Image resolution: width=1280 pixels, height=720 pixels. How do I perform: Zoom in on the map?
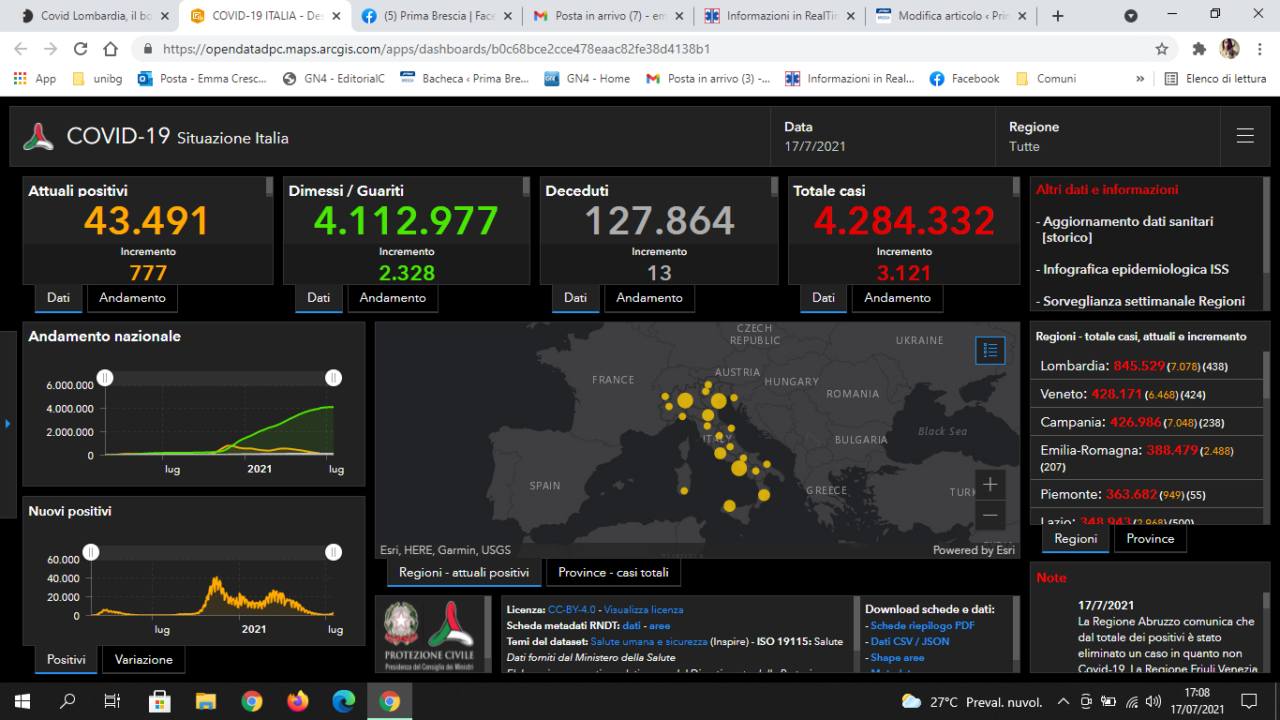(x=990, y=485)
